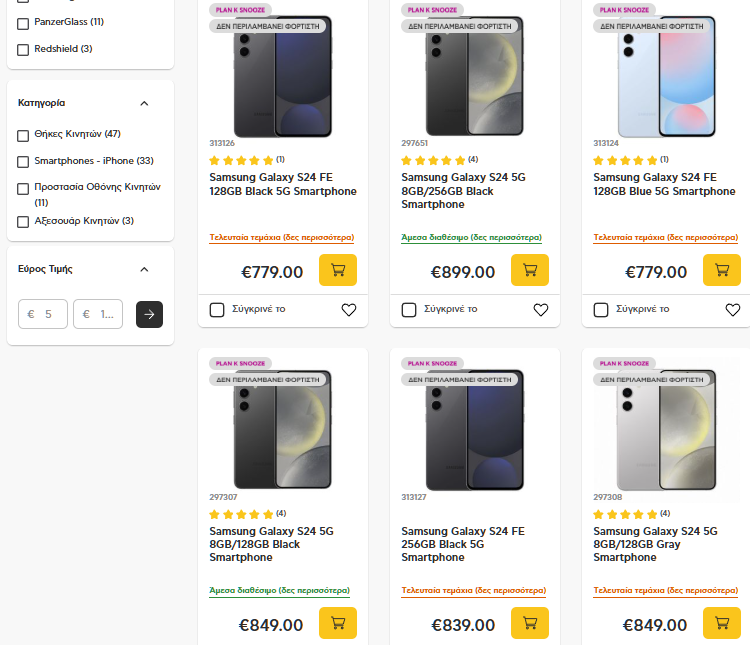
Task: Open Samsung Galaxy S24 FE 128GB Blue link
Action: tap(664, 184)
